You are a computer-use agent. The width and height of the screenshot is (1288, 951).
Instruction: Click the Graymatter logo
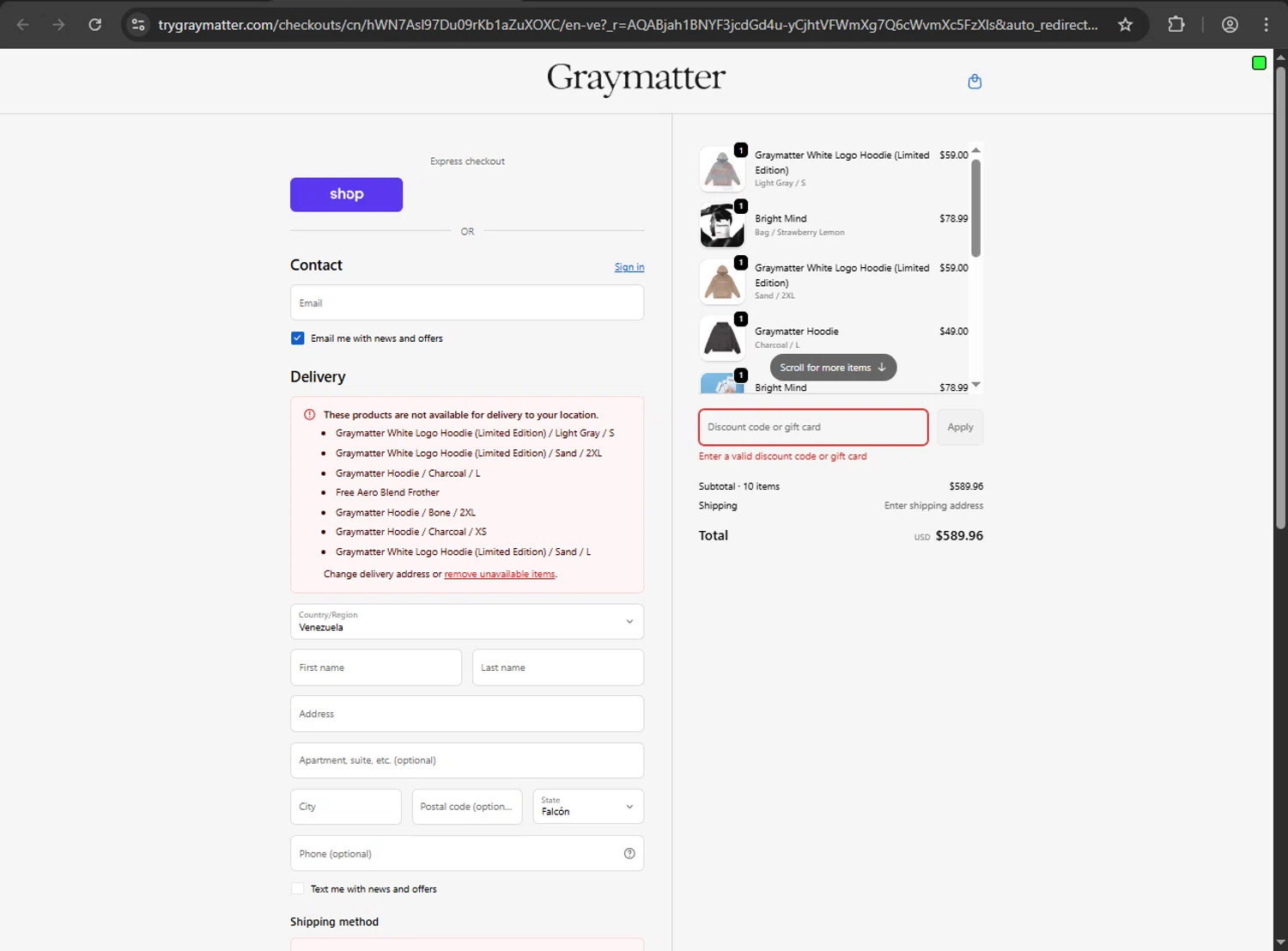point(636,79)
